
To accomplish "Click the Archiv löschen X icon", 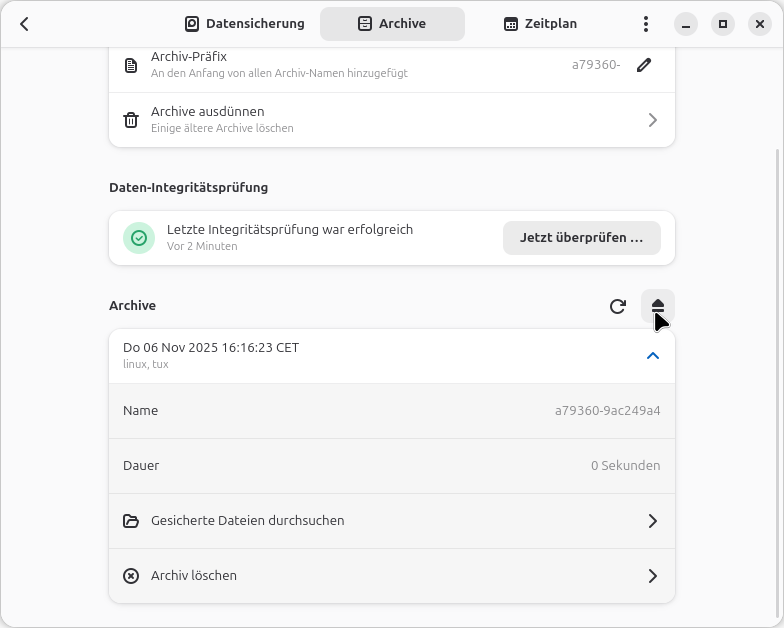I will point(131,576).
